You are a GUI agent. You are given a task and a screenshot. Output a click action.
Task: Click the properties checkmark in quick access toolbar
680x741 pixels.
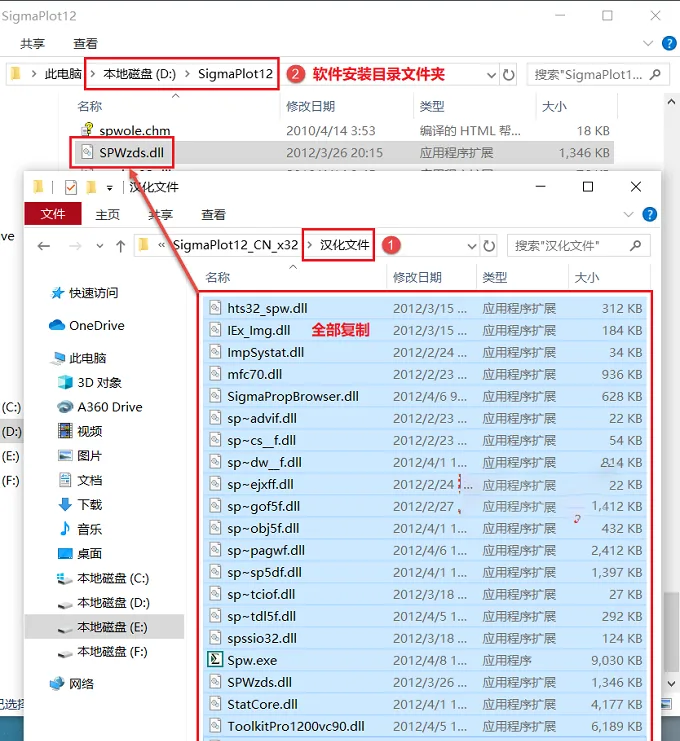(x=71, y=188)
